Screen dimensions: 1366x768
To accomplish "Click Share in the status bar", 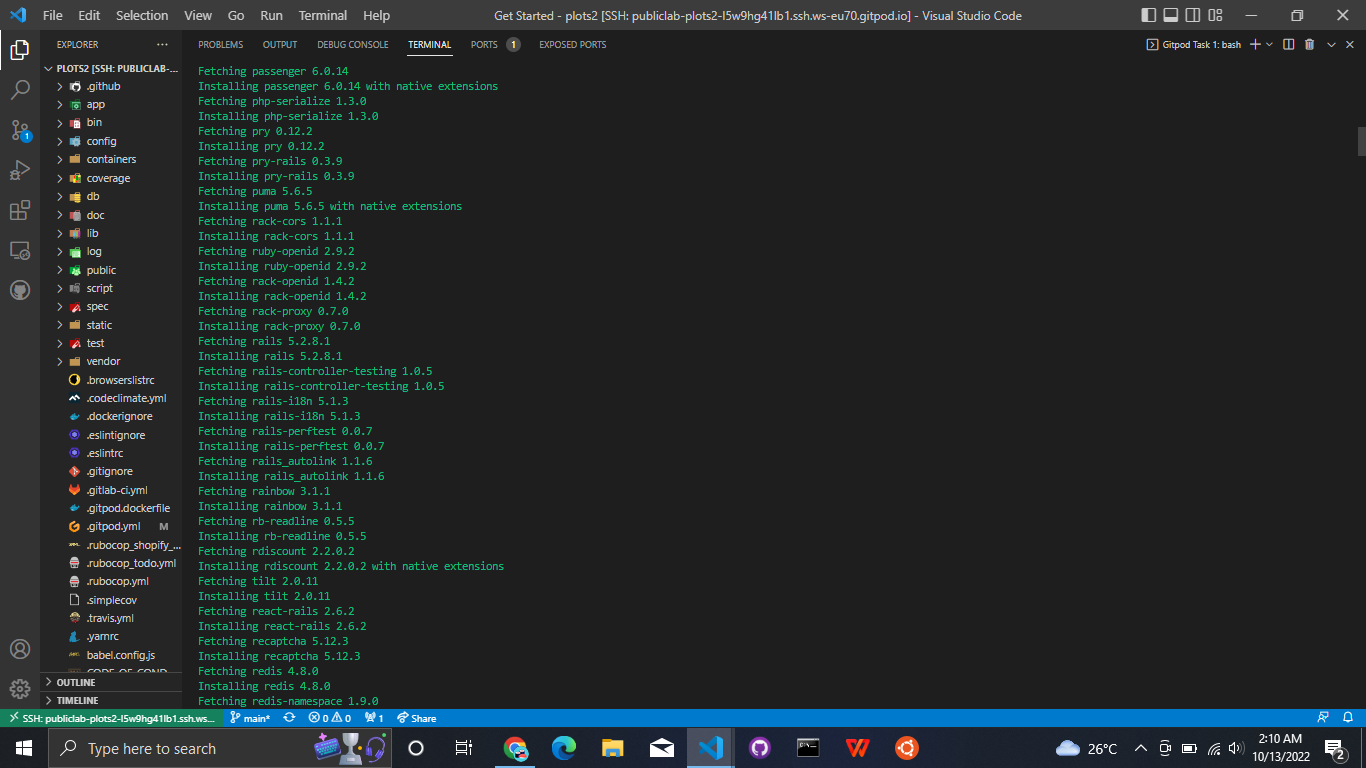I will (417, 718).
